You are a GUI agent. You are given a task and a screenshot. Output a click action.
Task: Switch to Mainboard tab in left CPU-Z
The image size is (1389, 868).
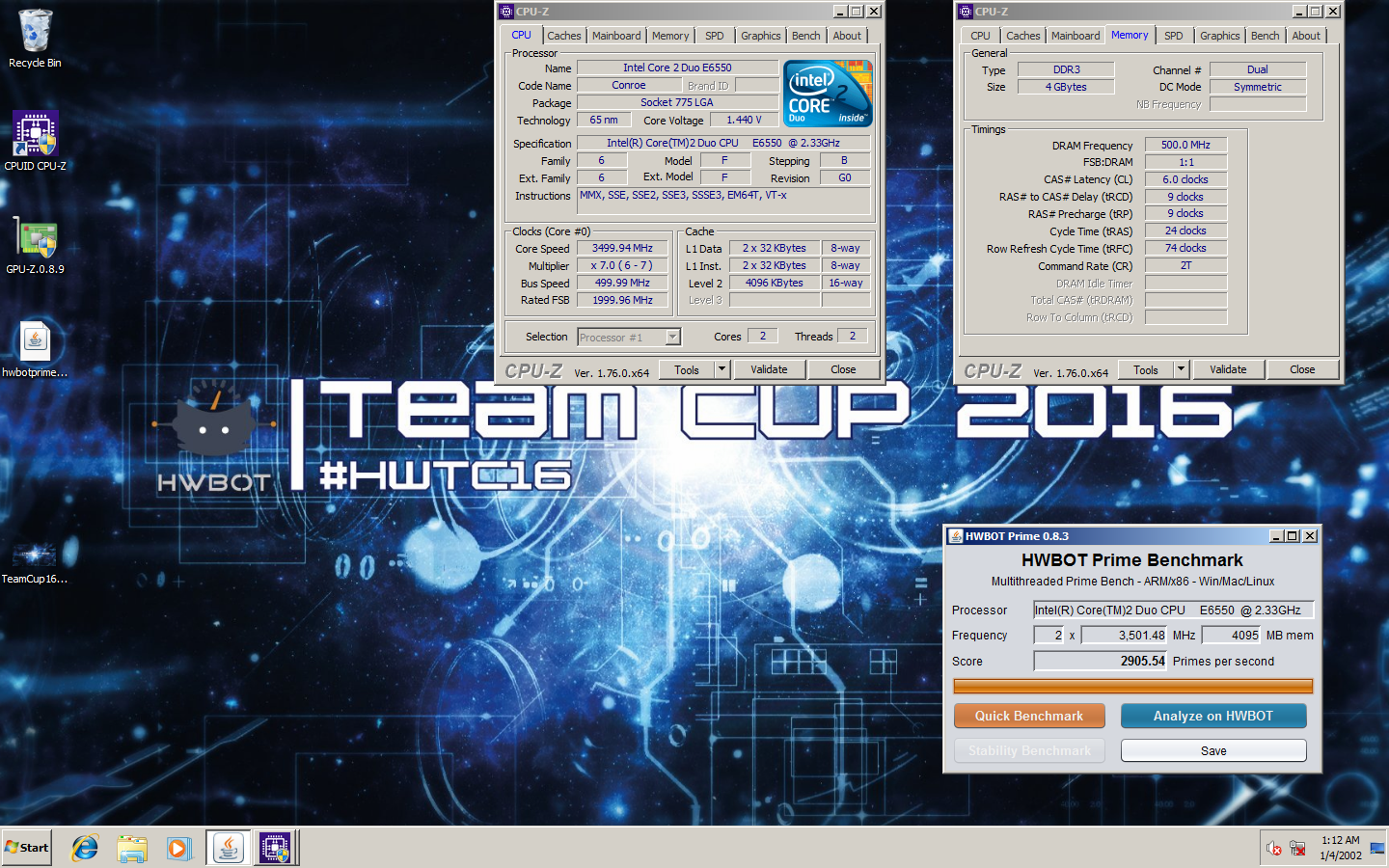[x=616, y=36]
